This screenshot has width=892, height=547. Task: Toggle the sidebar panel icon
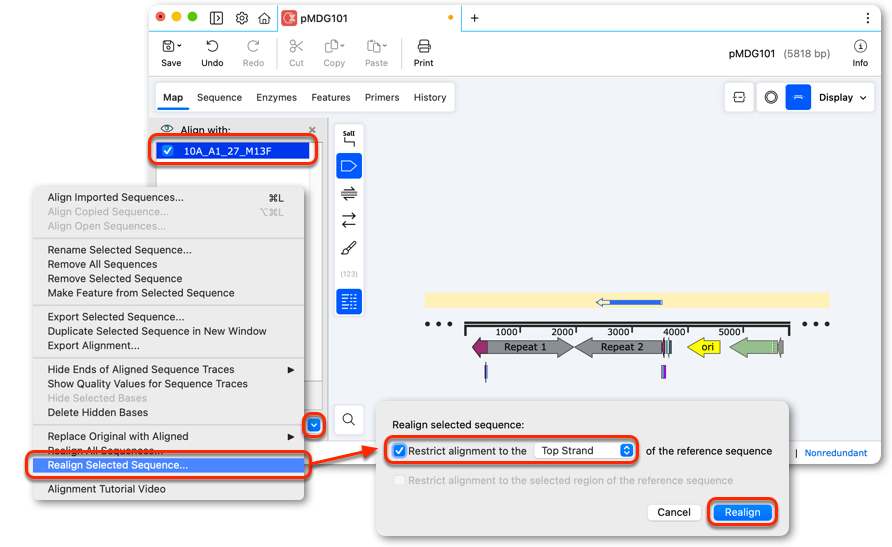tap(216, 18)
